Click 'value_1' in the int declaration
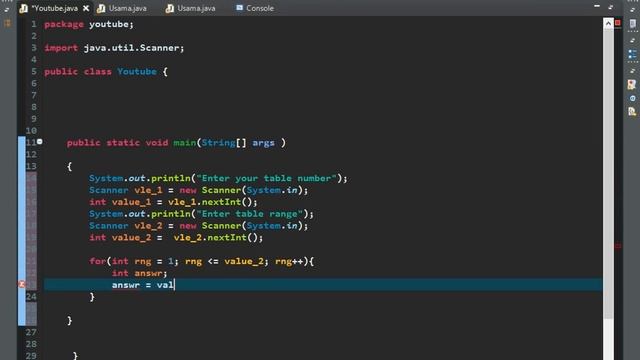This screenshot has width=640, height=360. [x=131, y=202]
